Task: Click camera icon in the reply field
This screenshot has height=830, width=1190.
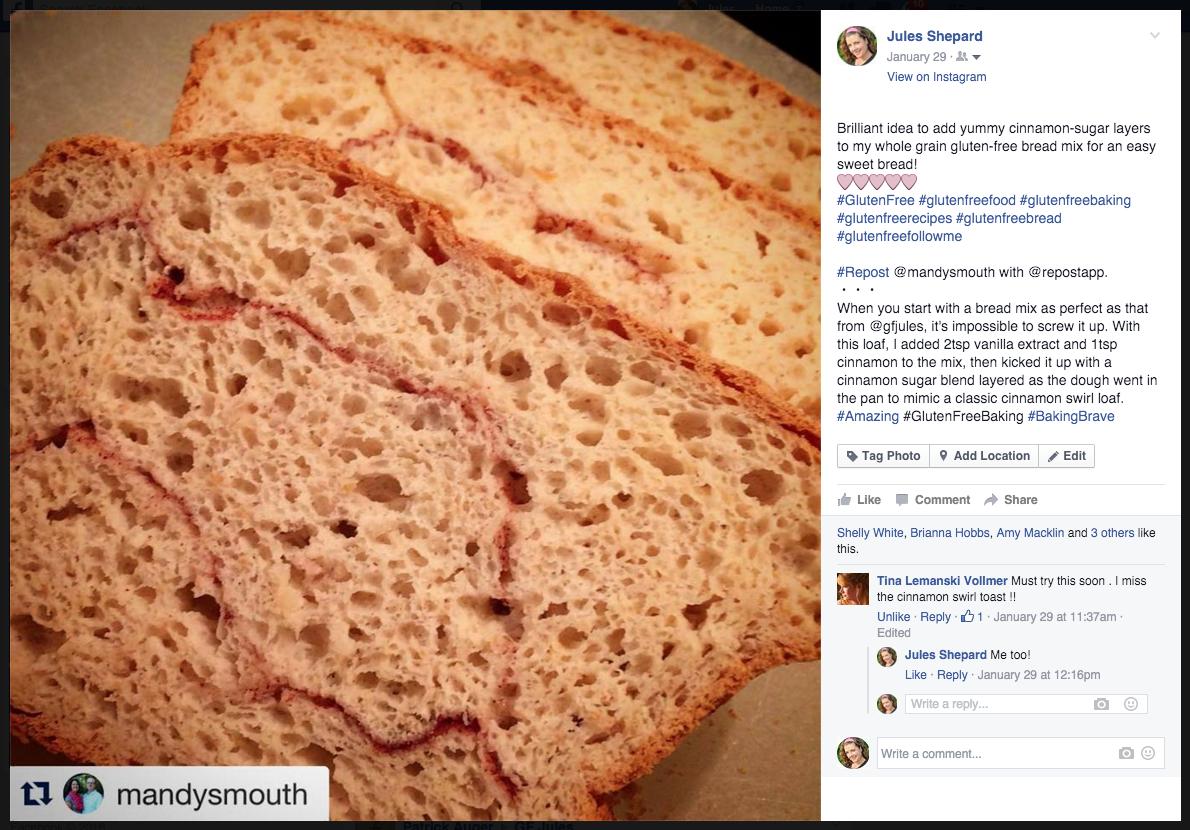Action: pos(1101,704)
